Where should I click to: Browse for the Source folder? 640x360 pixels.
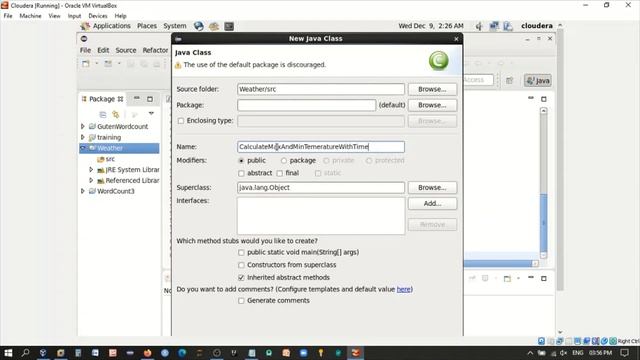coord(432,89)
